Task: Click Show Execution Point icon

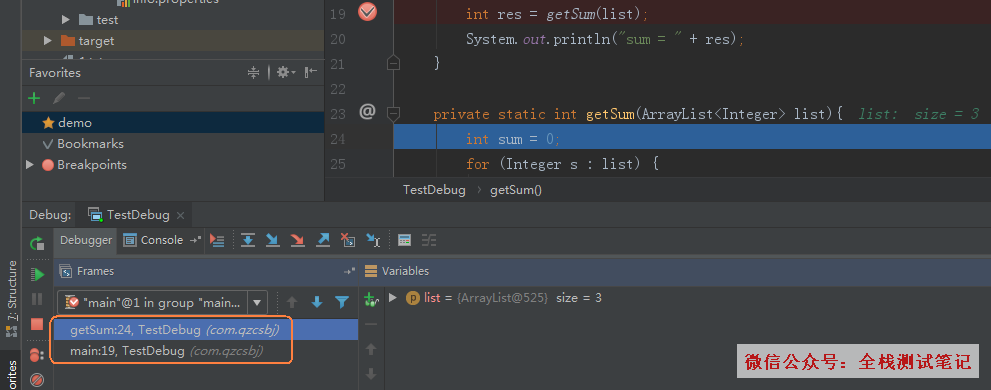Action: click(x=217, y=240)
